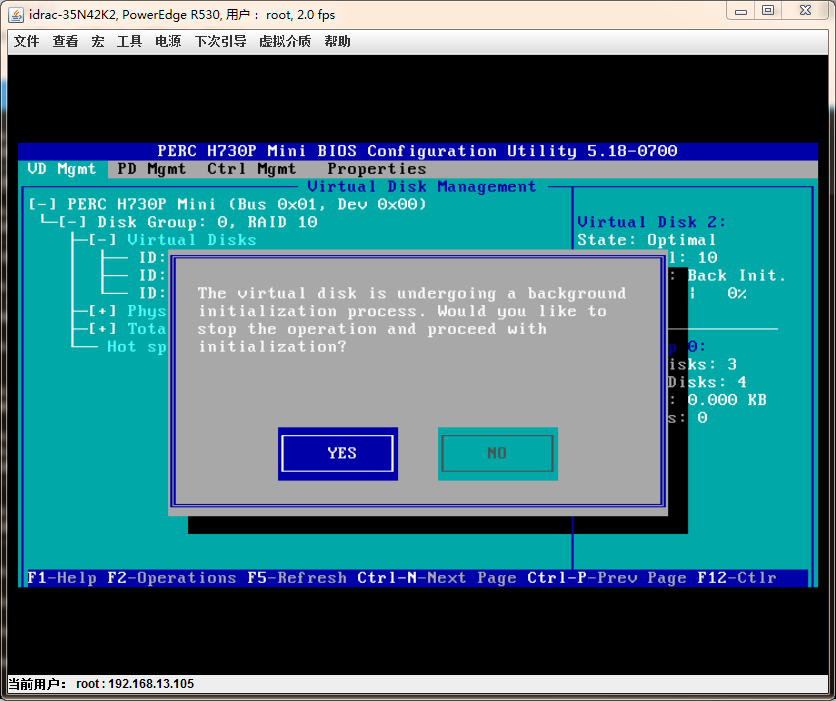
Task: Open the 宏 menu
Action: click(98, 41)
